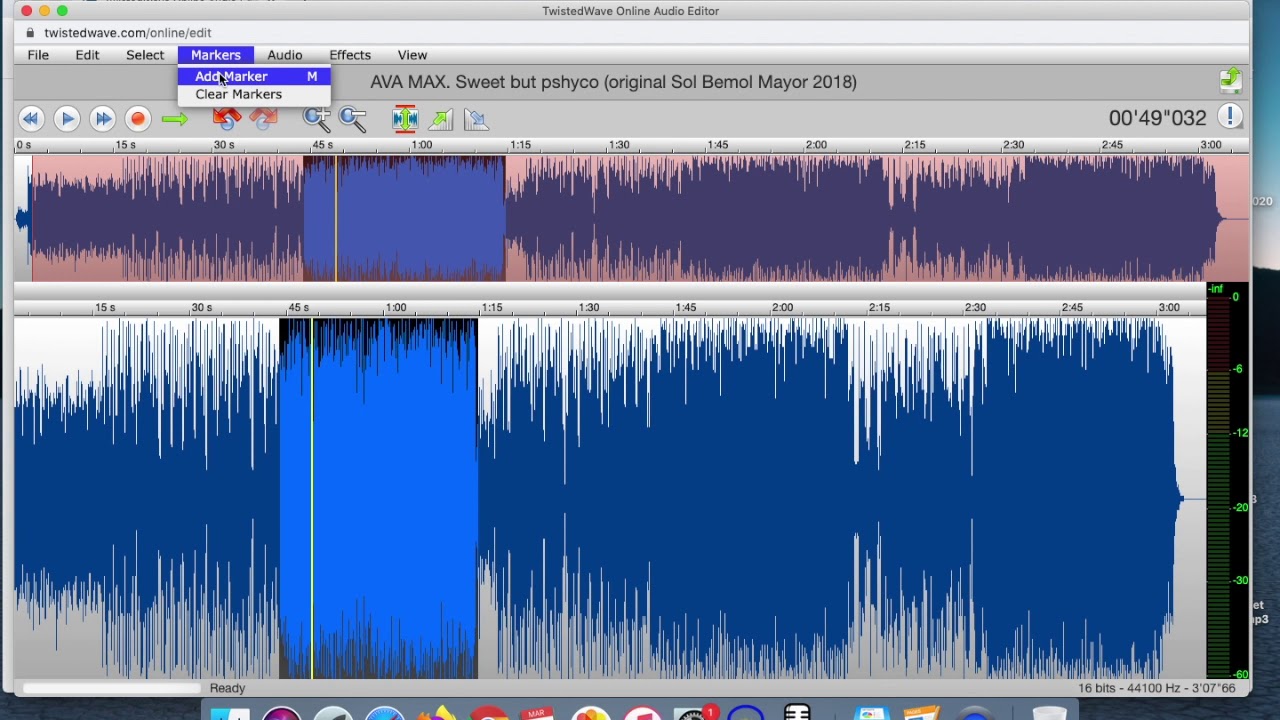Click the 2:00 mark on the overview ruler

click(816, 145)
